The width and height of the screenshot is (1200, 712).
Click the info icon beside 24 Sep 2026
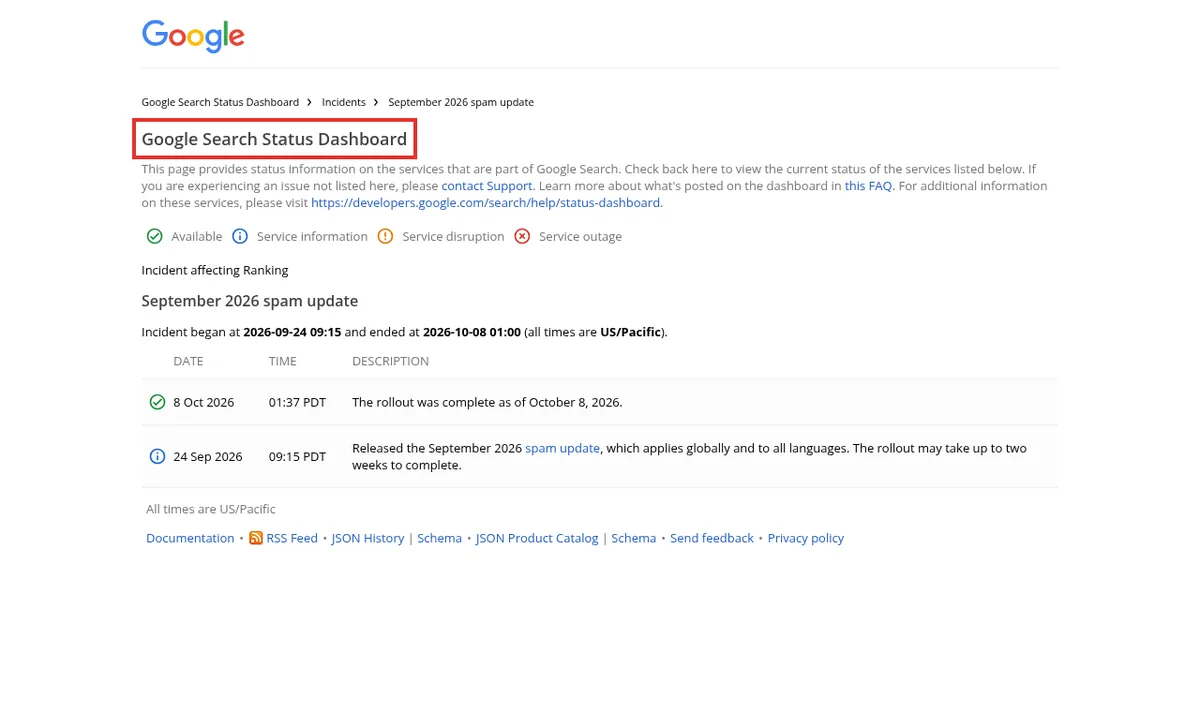157,456
